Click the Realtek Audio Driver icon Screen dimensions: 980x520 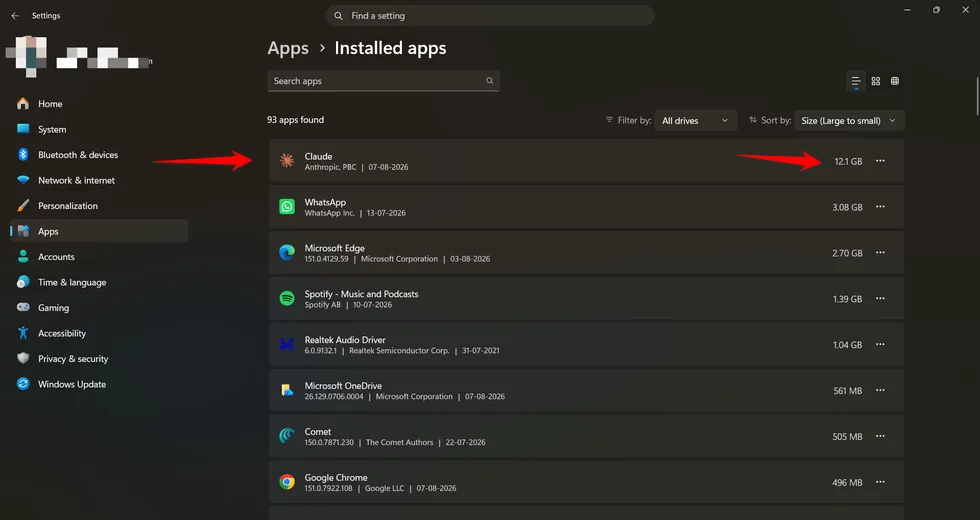click(x=287, y=344)
